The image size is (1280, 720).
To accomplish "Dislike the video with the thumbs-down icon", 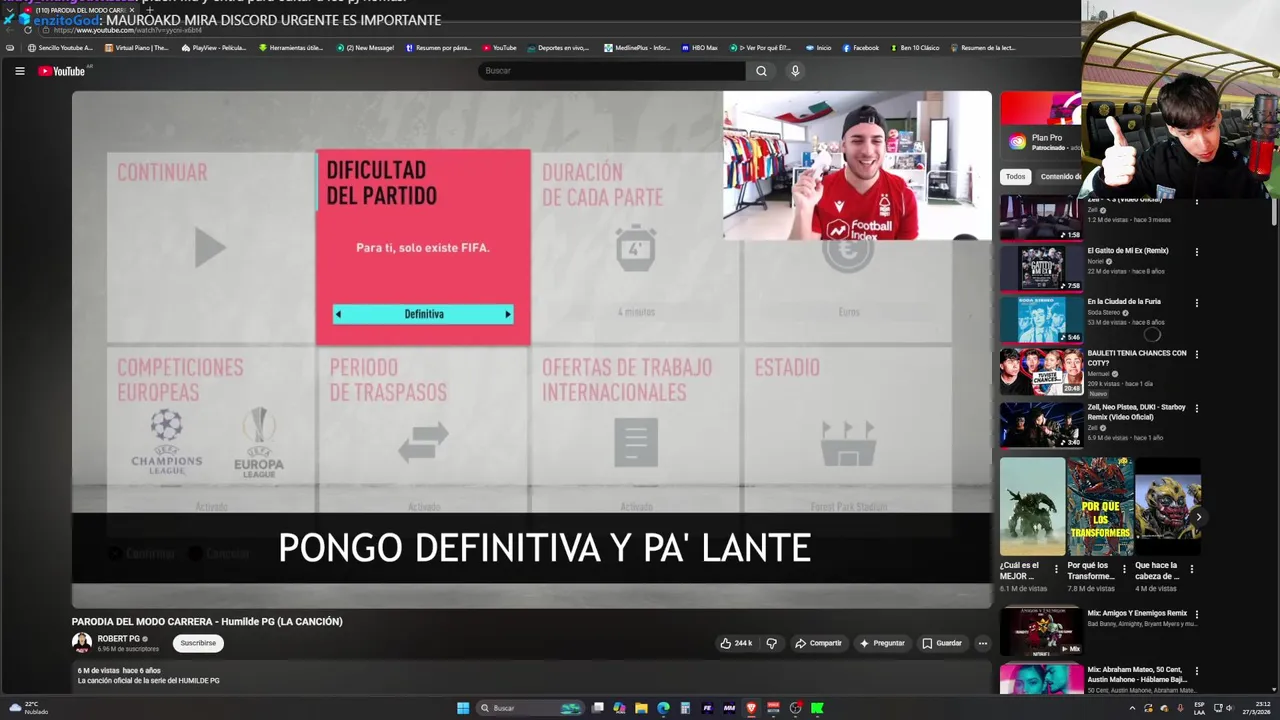I will [x=771, y=643].
